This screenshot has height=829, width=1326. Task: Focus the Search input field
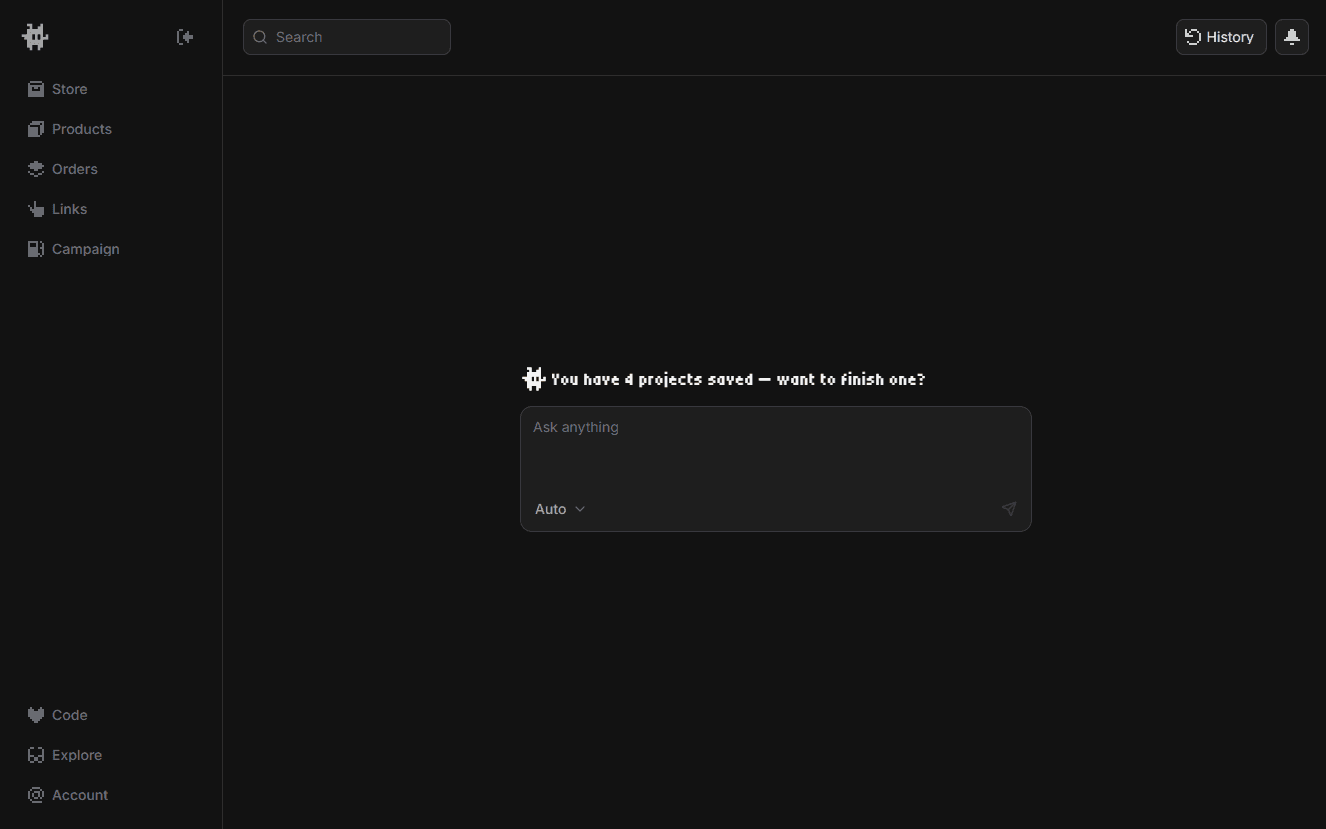coord(347,37)
